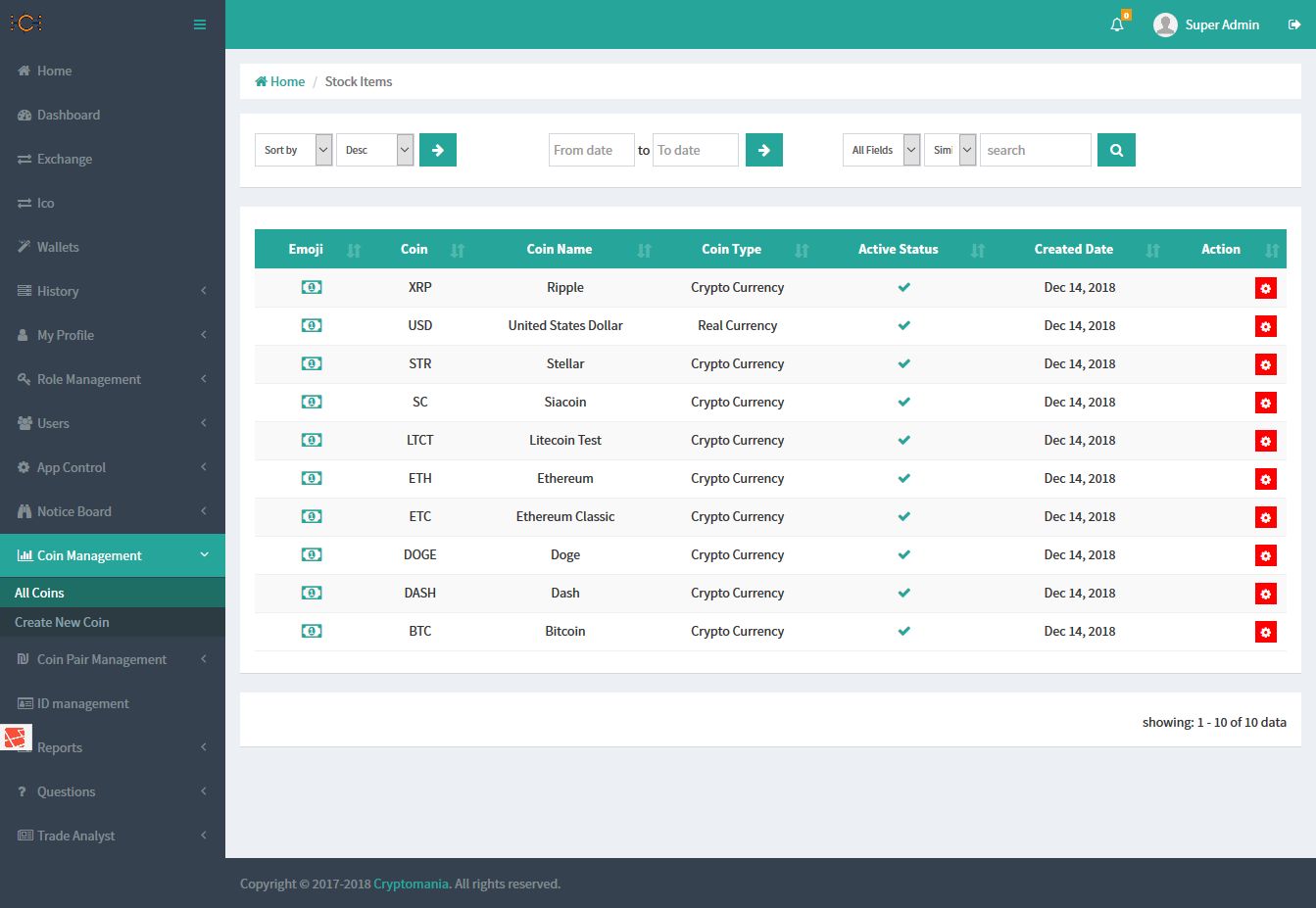The width and height of the screenshot is (1316, 908).
Task: Click the notification bell icon
Action: pyautogui.click(x=1117, y=24)
